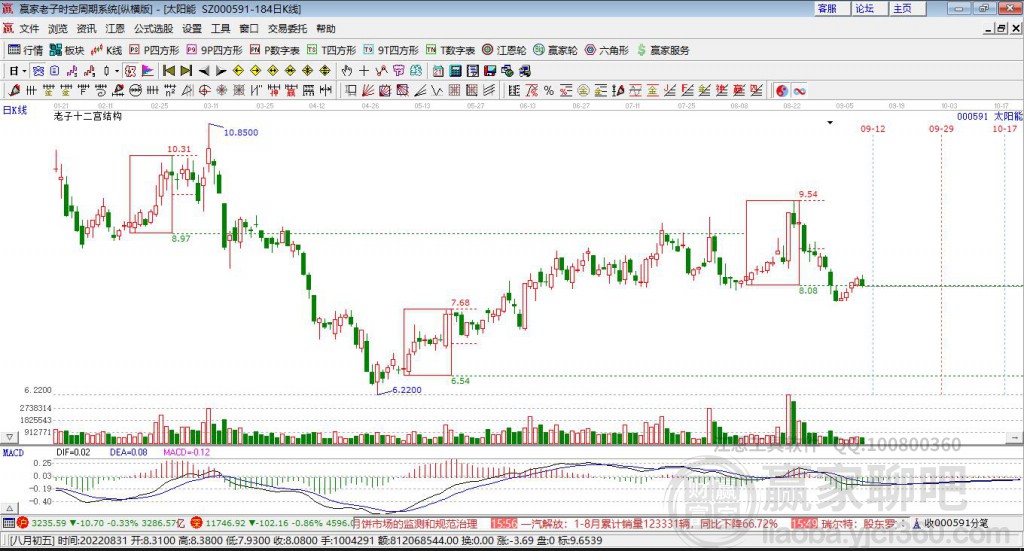Click the 10.8500 high price label
Image resolution: width=1024 pixels, height=551 pixels.
coord(241,133)
